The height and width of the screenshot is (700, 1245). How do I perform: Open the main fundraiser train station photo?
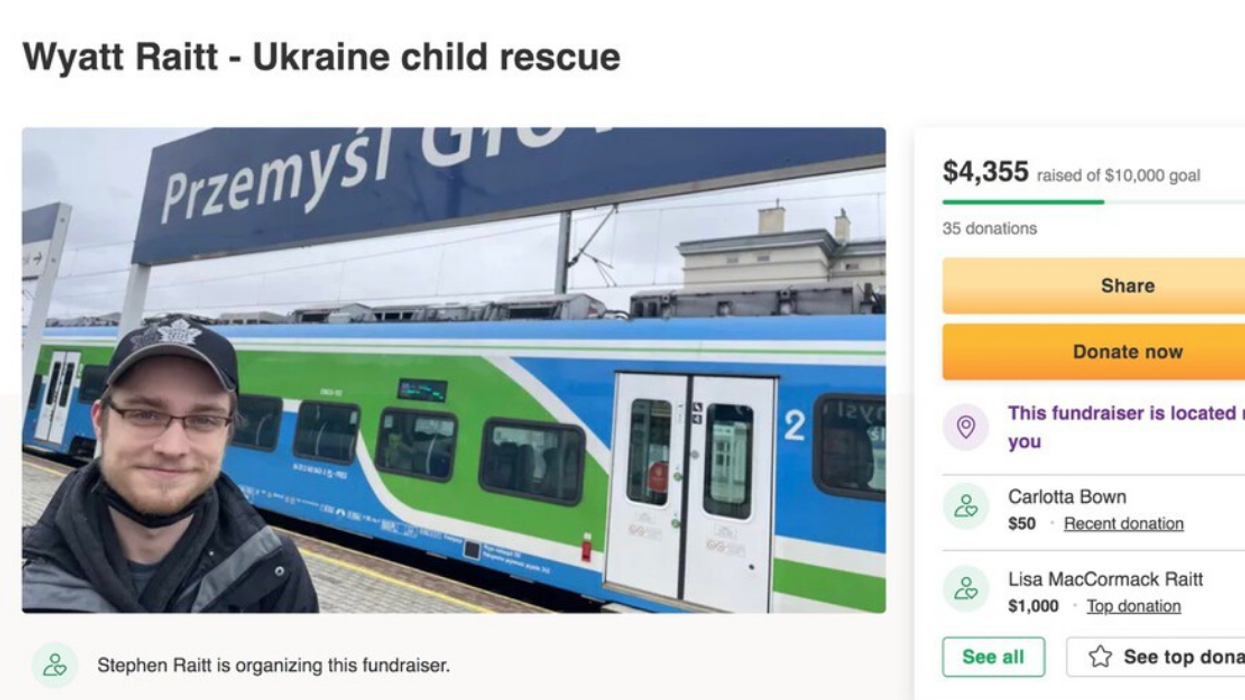click(x=454, y=370)
